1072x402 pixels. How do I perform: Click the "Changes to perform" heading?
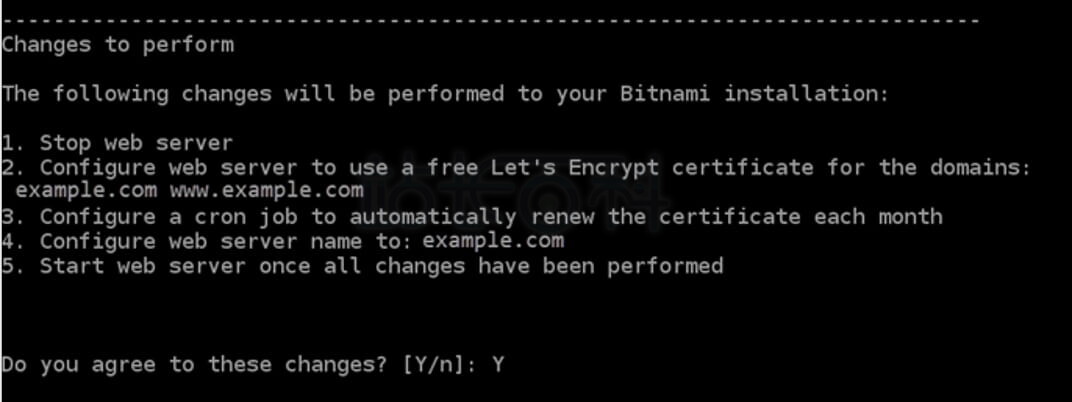tap(117, 44)
